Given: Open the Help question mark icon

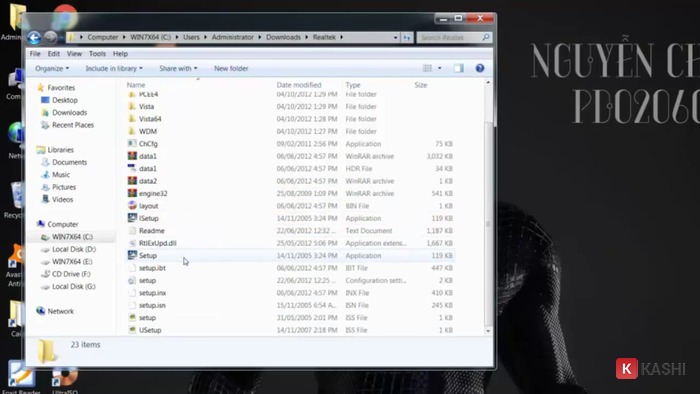Looking at the screenshot, I should click(x=480, y=68).
